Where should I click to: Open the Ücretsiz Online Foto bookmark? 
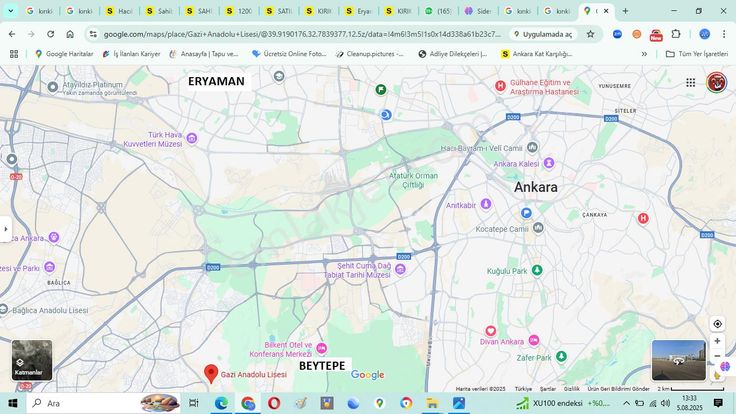click(289, 54)
